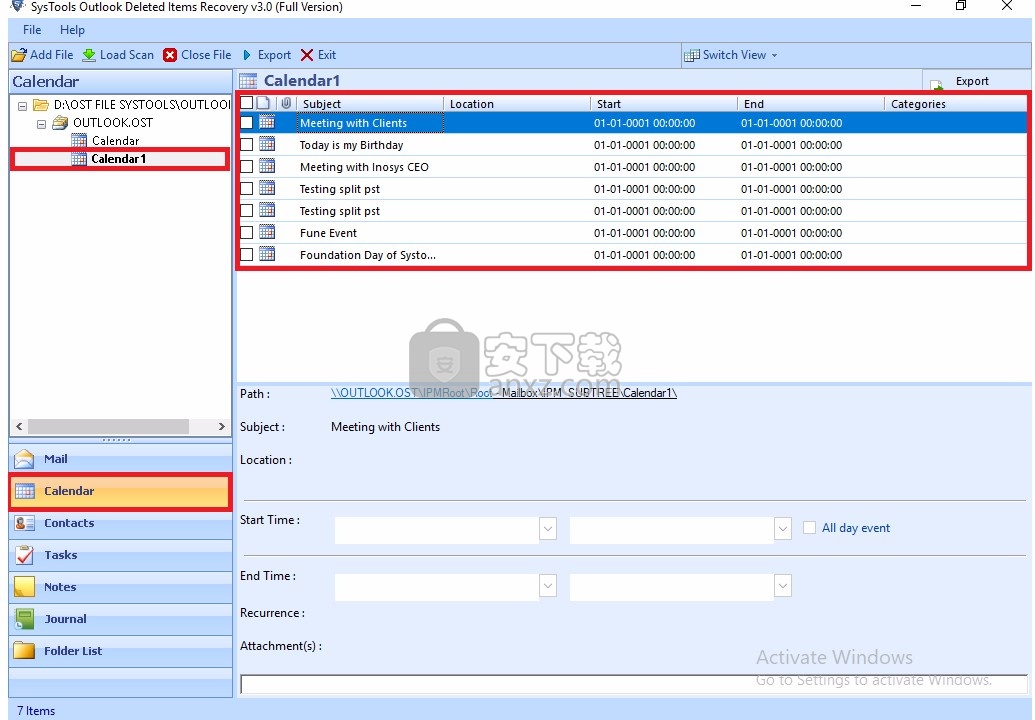Click scroll right arrow of folder tree

pos(222,426)
